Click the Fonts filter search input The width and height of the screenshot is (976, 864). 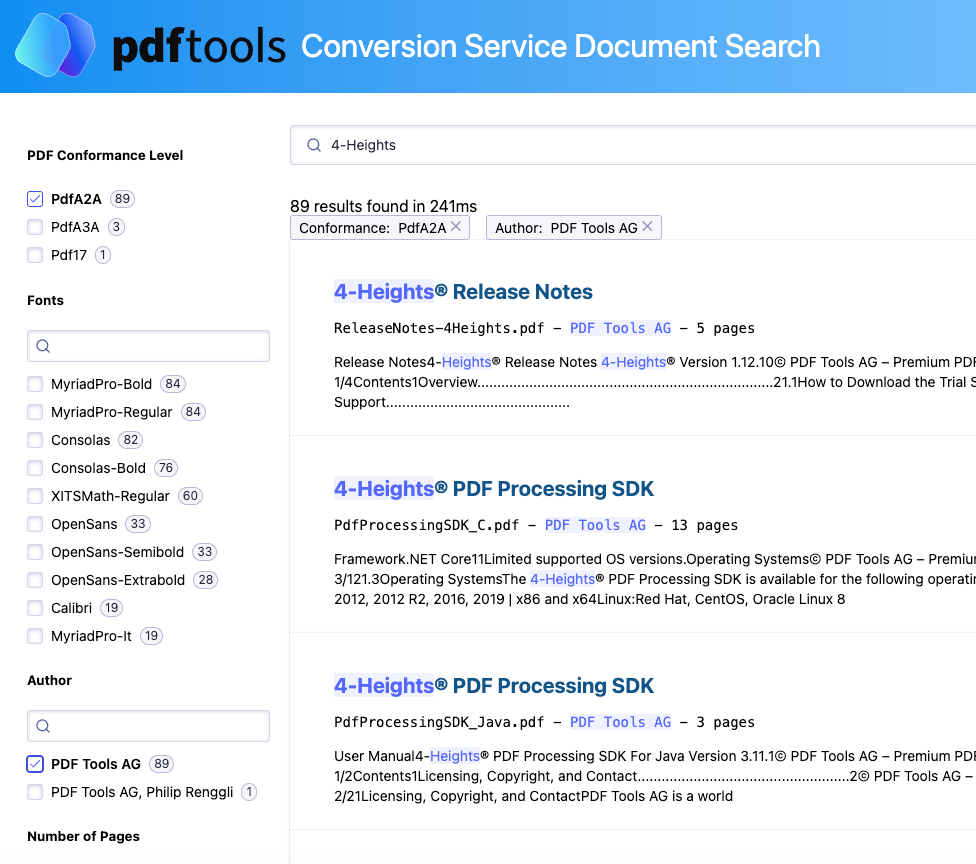[148, 346]
